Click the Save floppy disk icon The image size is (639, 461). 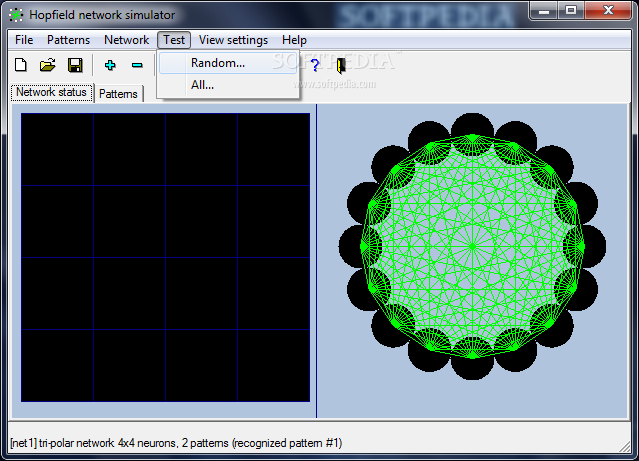pos(75,65)
